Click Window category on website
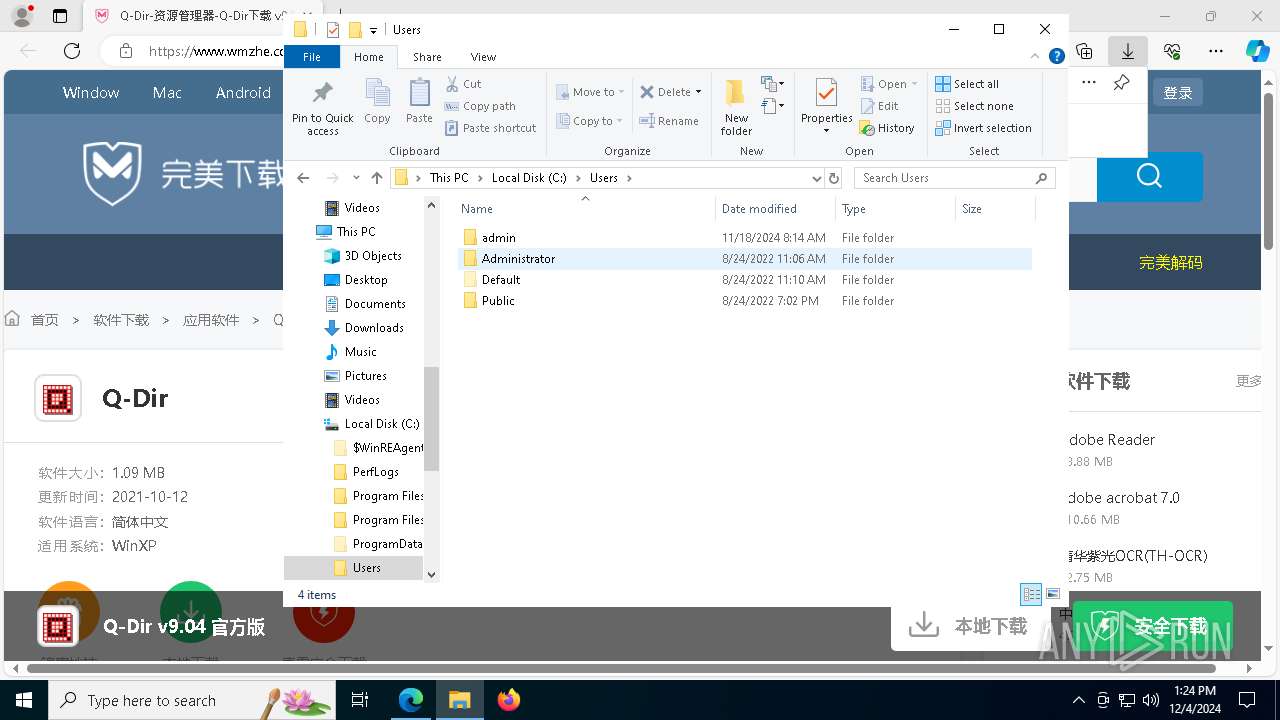The width and height of the screenshot is (1280, 720). click(91, 92)
